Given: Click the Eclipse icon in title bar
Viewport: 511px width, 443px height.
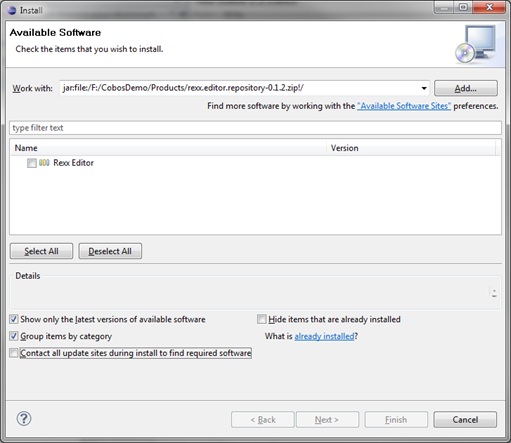Looking at the screenshot, I should (x=12, y=10).
